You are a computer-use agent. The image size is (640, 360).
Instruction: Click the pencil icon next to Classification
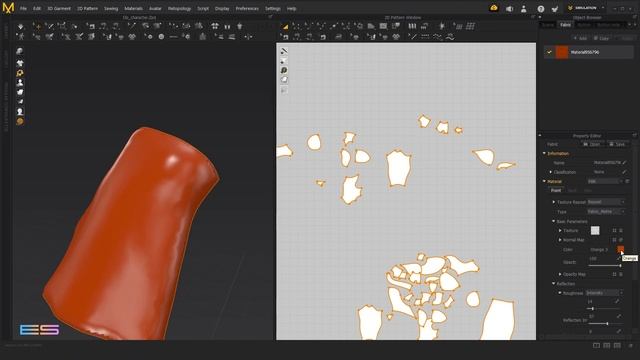coord(624,172)
